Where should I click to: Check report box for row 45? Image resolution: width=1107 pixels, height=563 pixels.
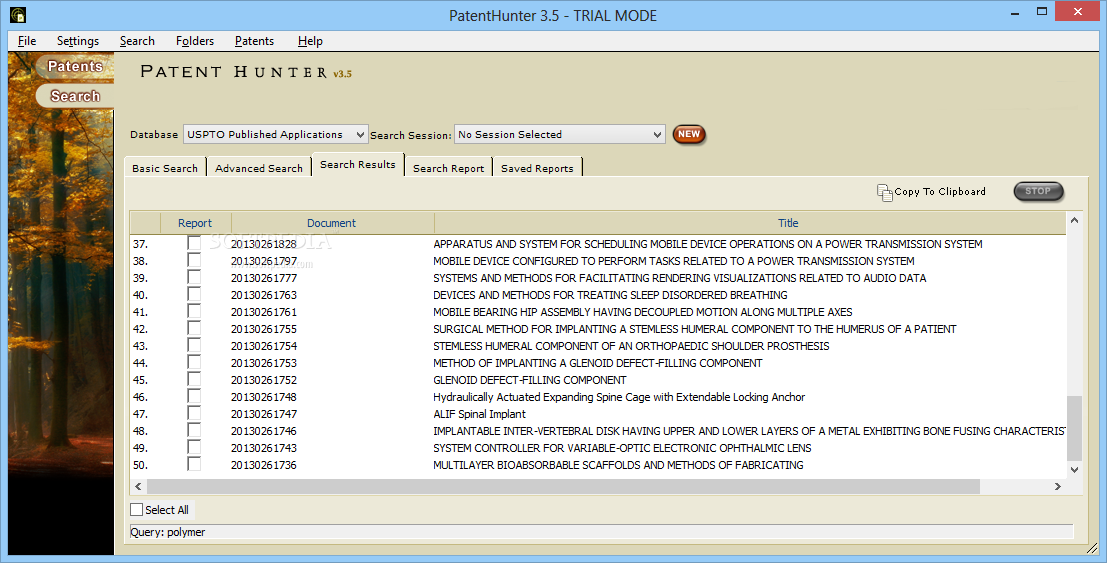193,379
